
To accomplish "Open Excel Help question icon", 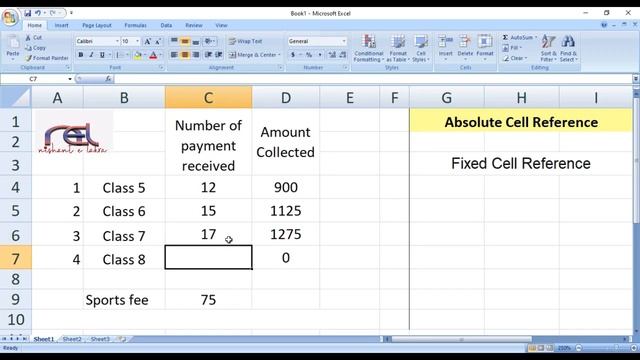I will [x=604, y=25].
